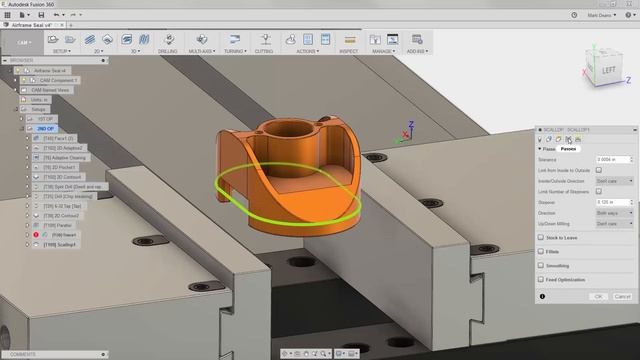Open the job status clock icon

click(x=574, y=15)
